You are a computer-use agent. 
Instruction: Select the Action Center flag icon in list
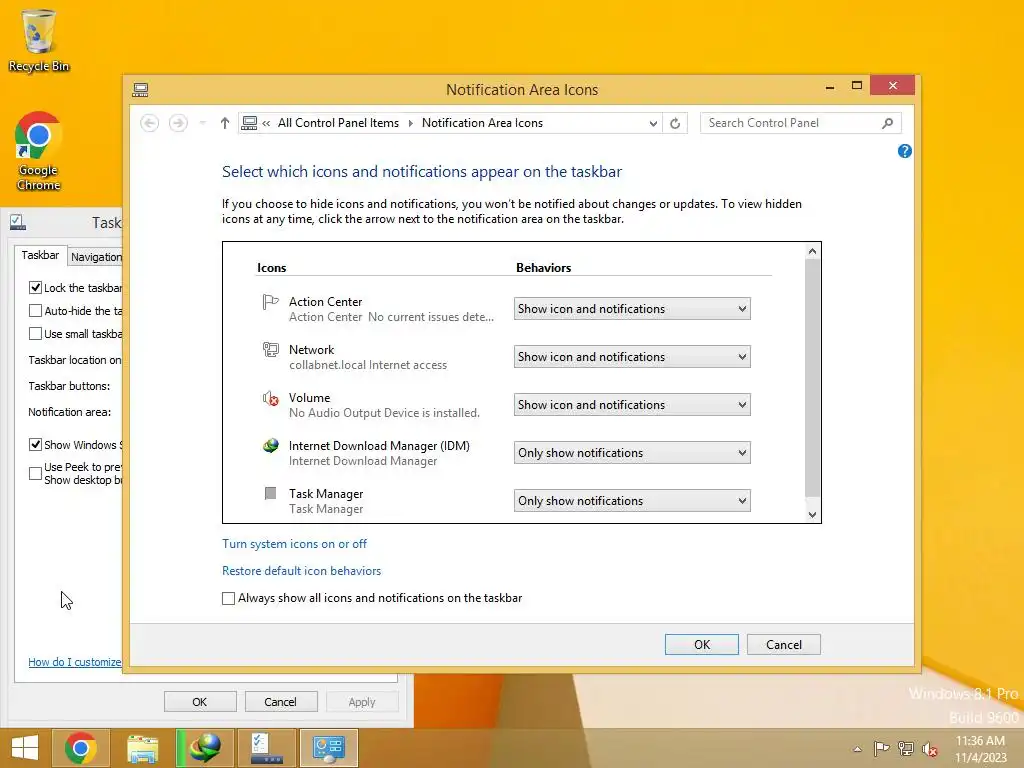point(270,302)
